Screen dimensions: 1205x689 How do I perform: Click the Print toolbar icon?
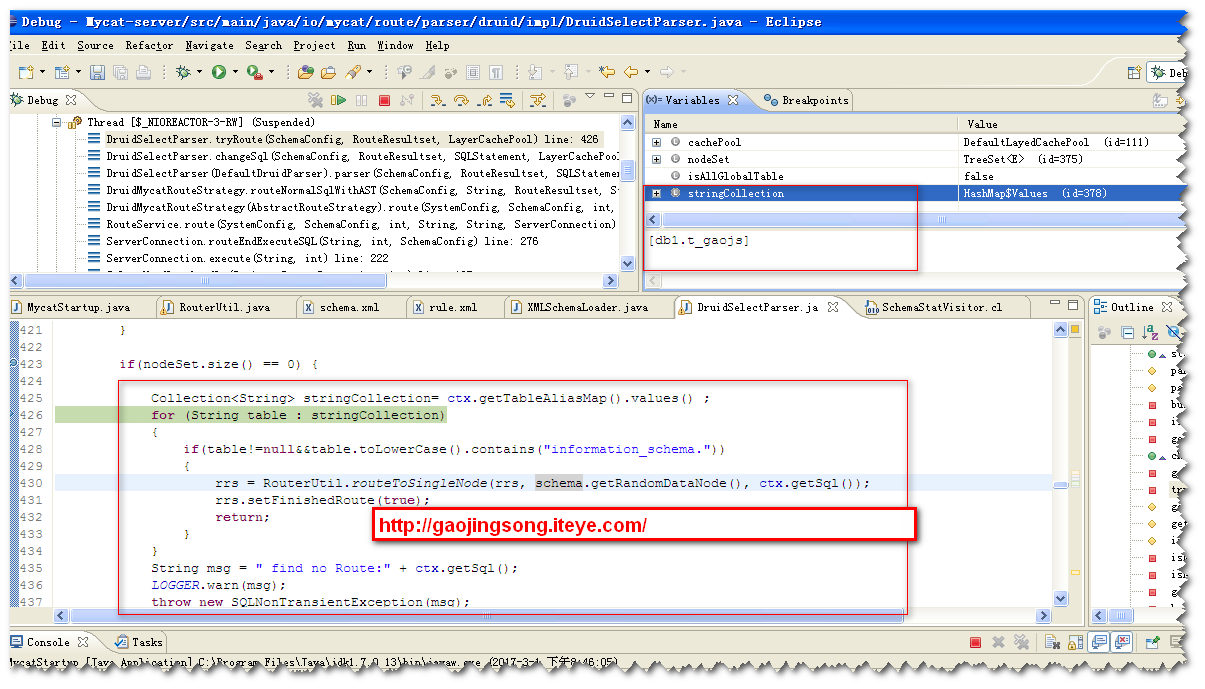pos(143,72)
